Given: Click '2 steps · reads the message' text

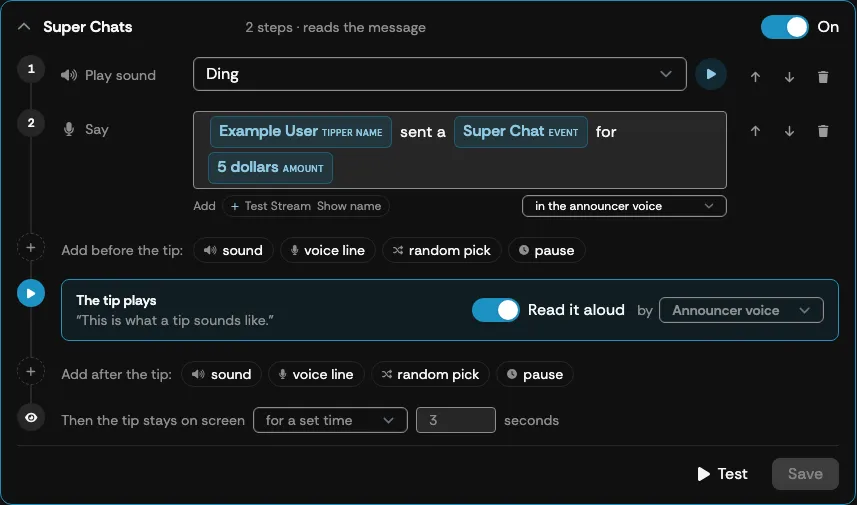Looking at the screenshot, I should point(335,27).
